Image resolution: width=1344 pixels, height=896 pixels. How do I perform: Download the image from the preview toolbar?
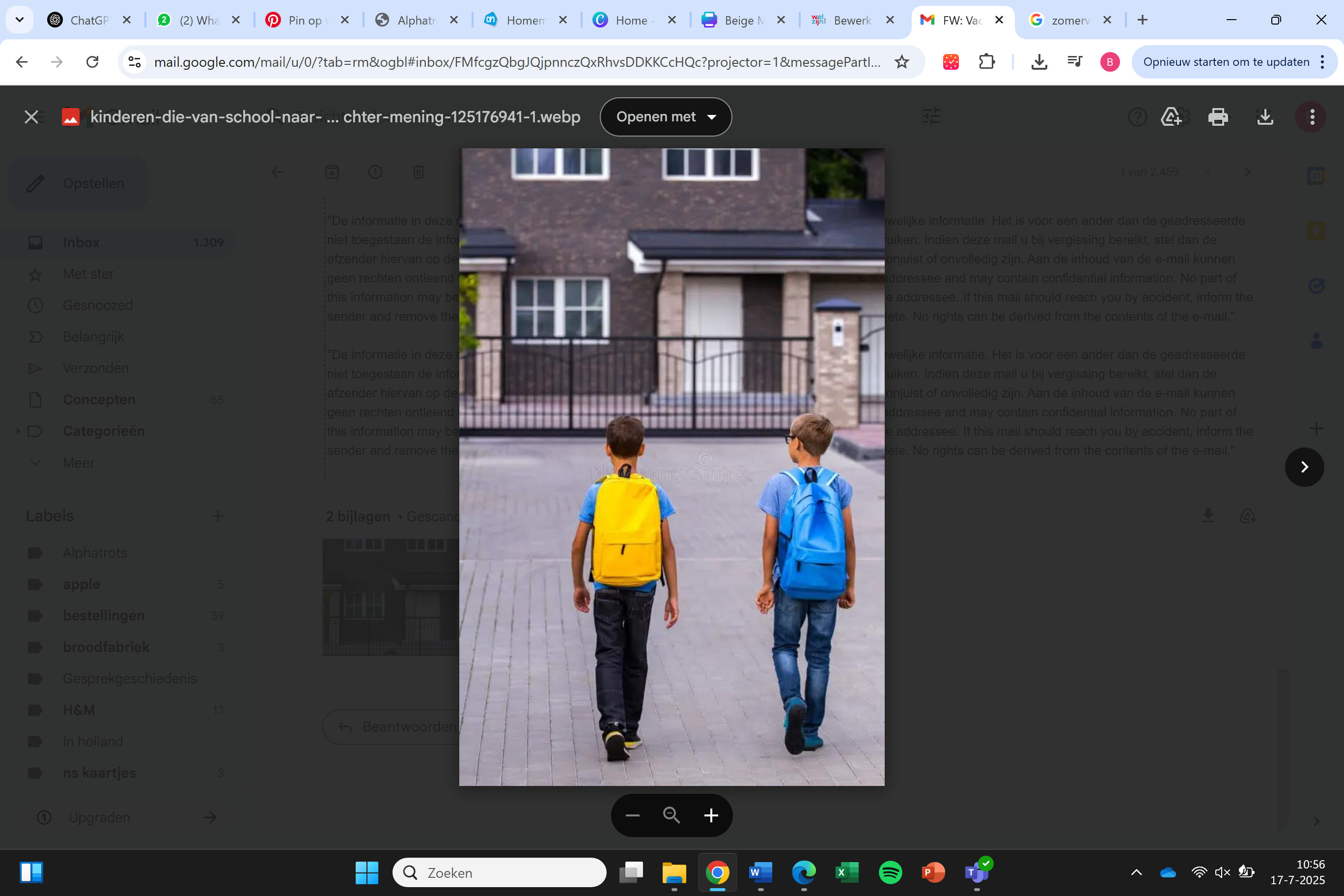point(1264,116)
